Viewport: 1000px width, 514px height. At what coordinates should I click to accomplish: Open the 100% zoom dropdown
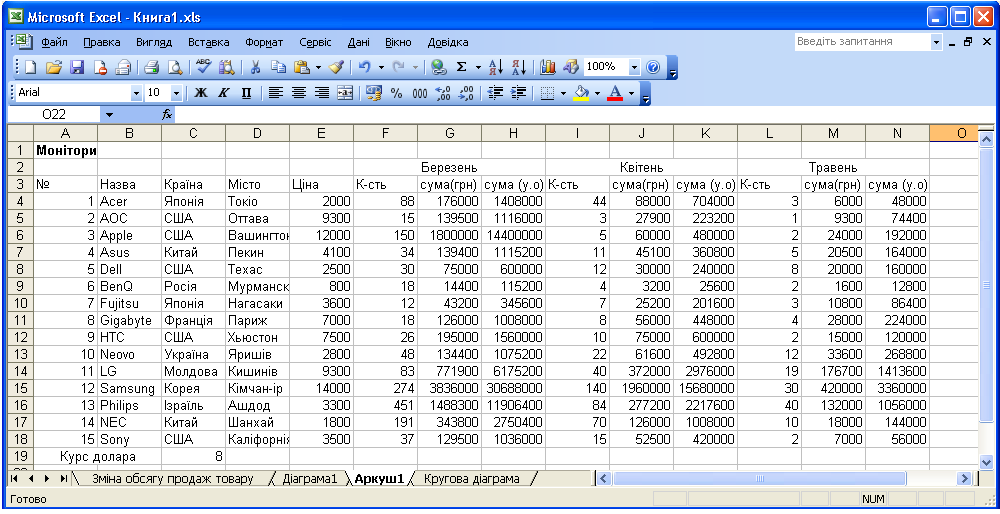[x=634, y=67]
